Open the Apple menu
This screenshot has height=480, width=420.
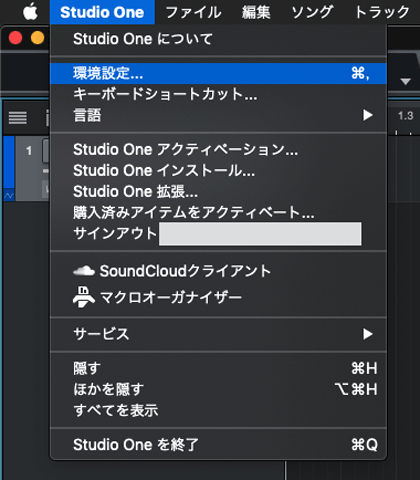pyautogui.click(x=30, y=12)
